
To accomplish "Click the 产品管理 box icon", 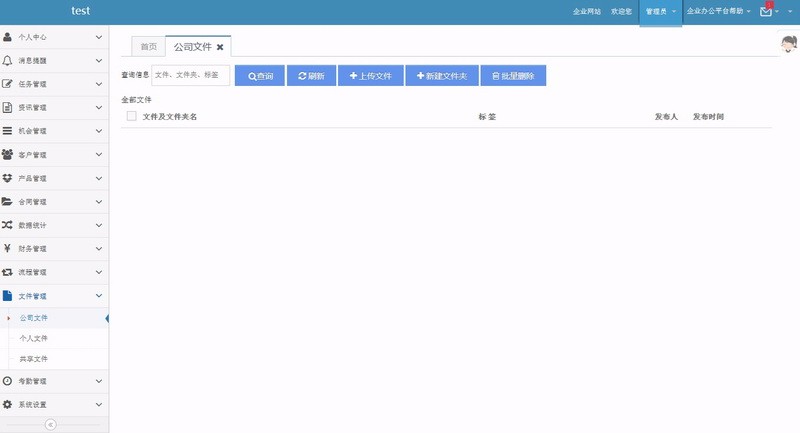I will (7, 178).
